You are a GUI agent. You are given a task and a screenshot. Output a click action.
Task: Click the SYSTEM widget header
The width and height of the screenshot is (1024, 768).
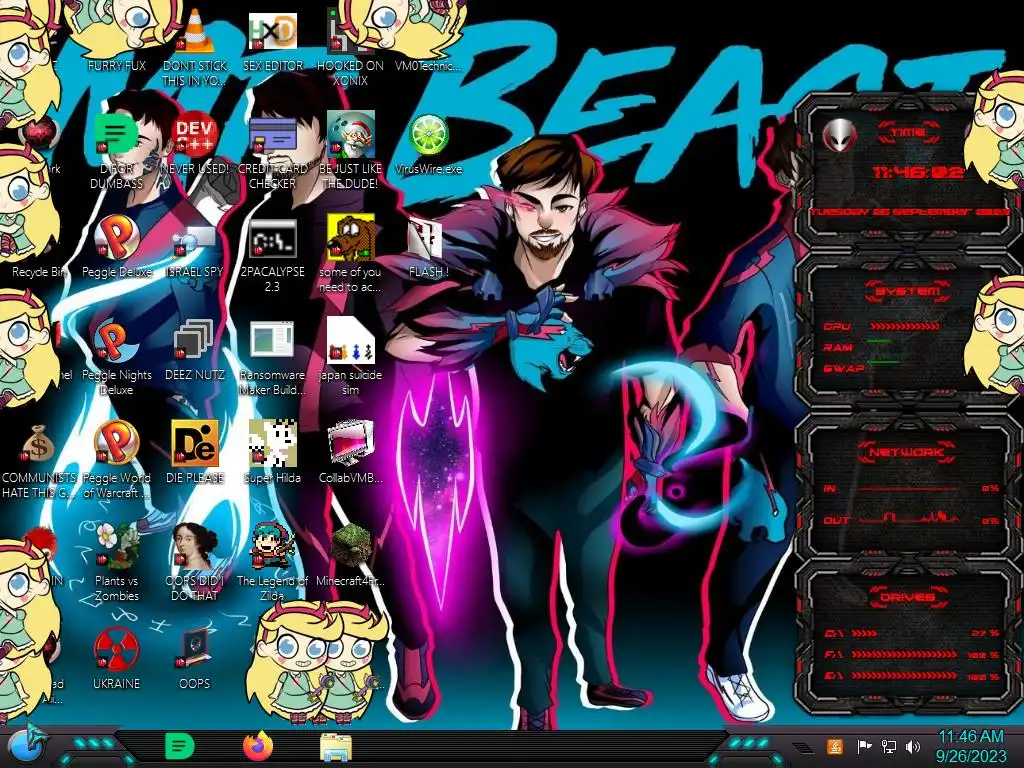tap(908, 291)
